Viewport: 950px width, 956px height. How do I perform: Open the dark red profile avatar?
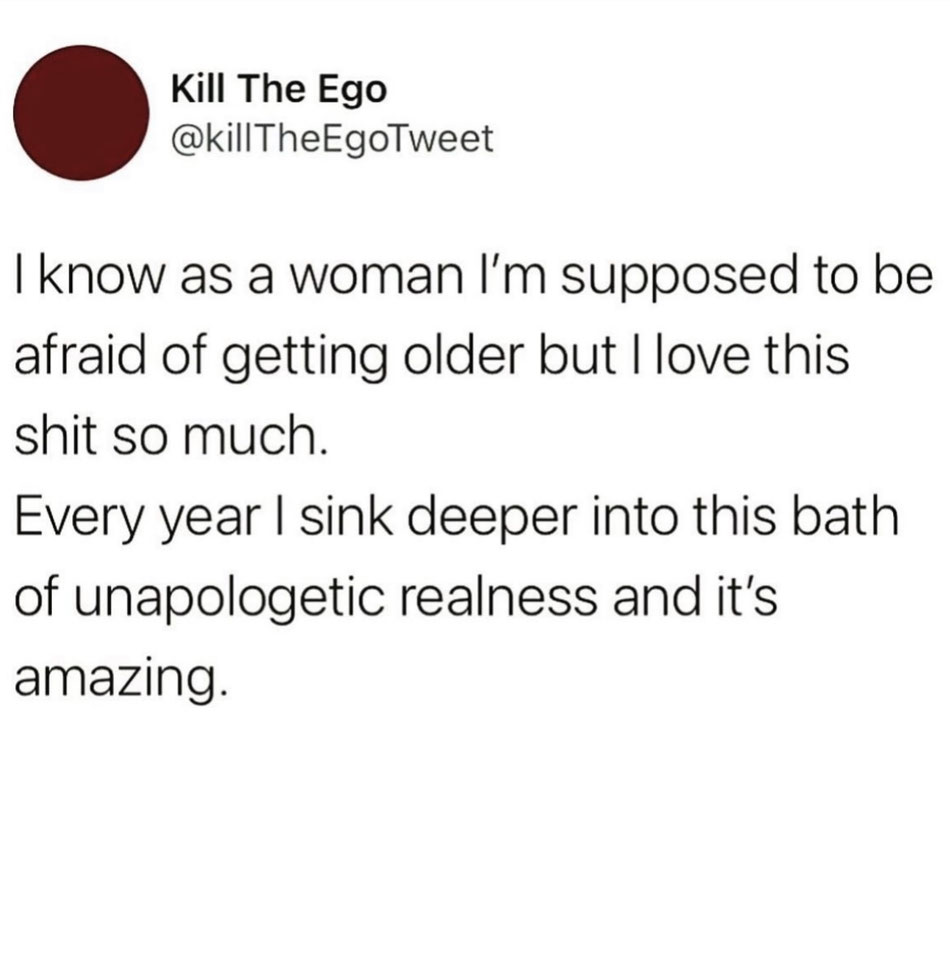pos(81,113)
